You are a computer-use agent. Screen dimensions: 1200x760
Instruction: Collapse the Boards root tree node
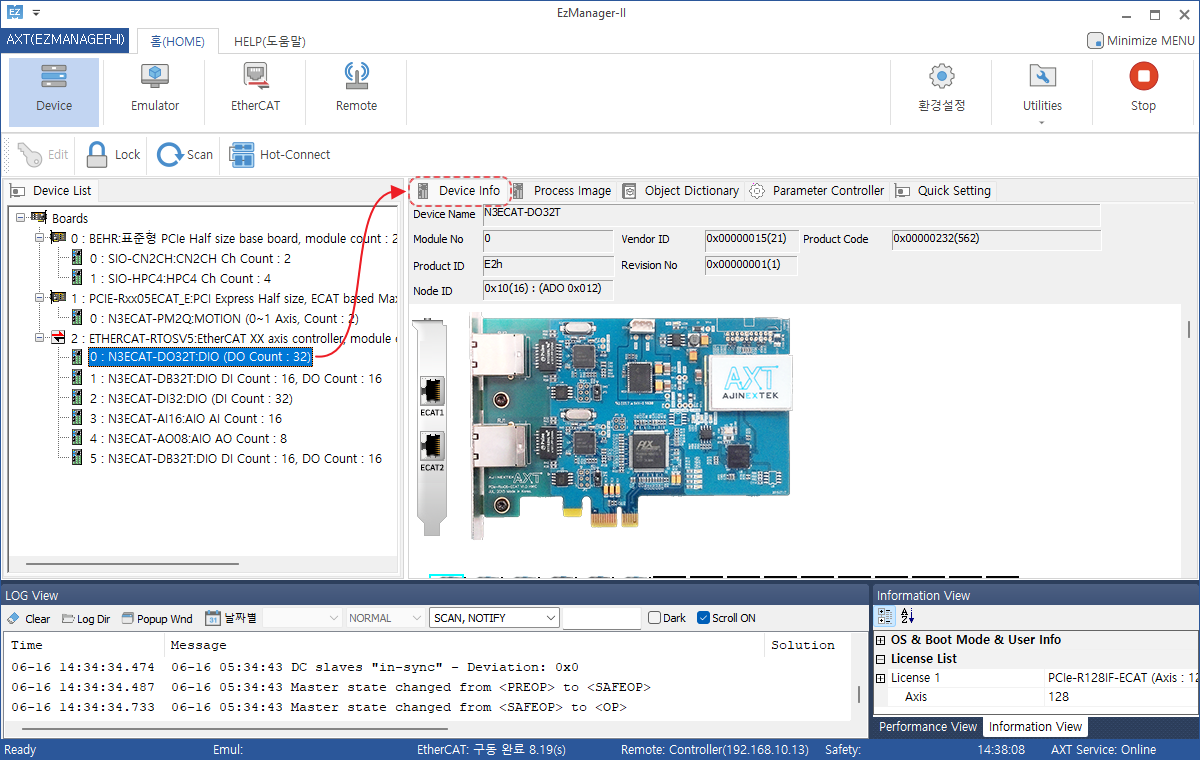coord(20,218)
